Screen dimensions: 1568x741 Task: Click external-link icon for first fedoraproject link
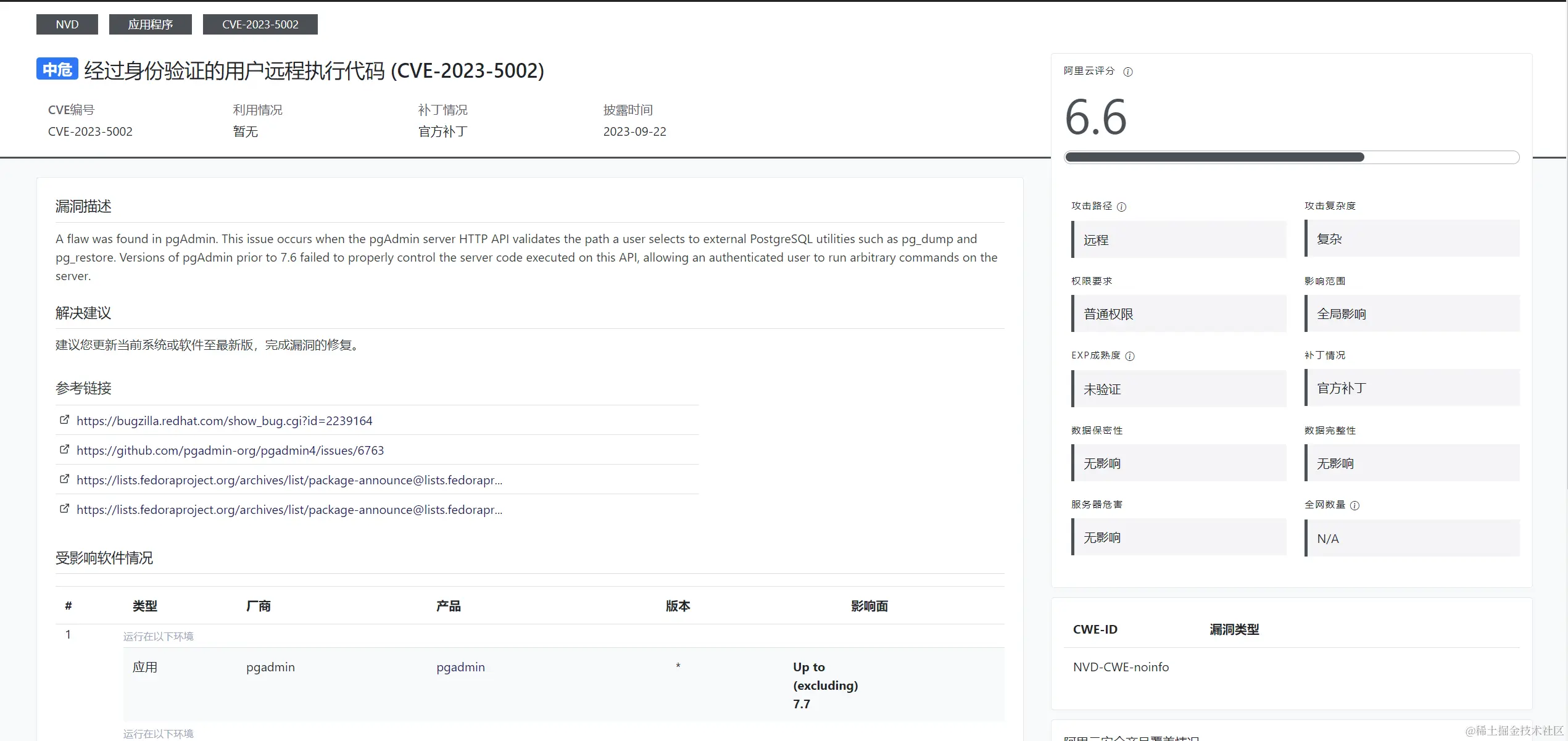coord(64,479)
